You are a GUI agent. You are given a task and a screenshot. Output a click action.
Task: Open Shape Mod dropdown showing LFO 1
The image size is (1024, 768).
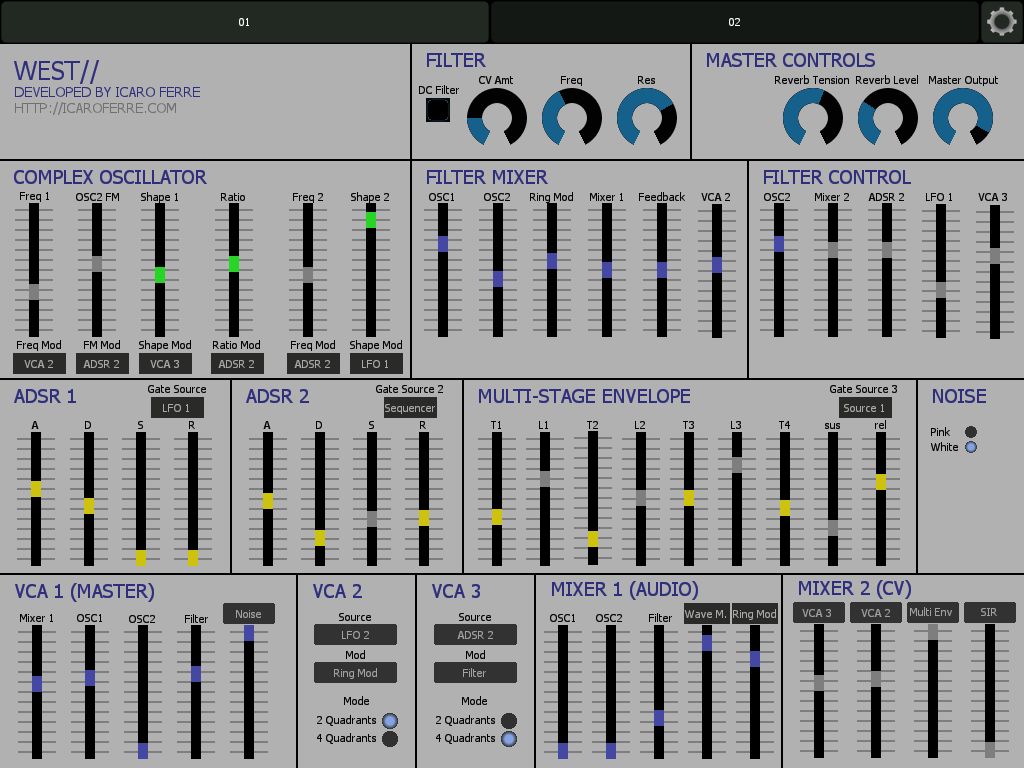point(376,364)
